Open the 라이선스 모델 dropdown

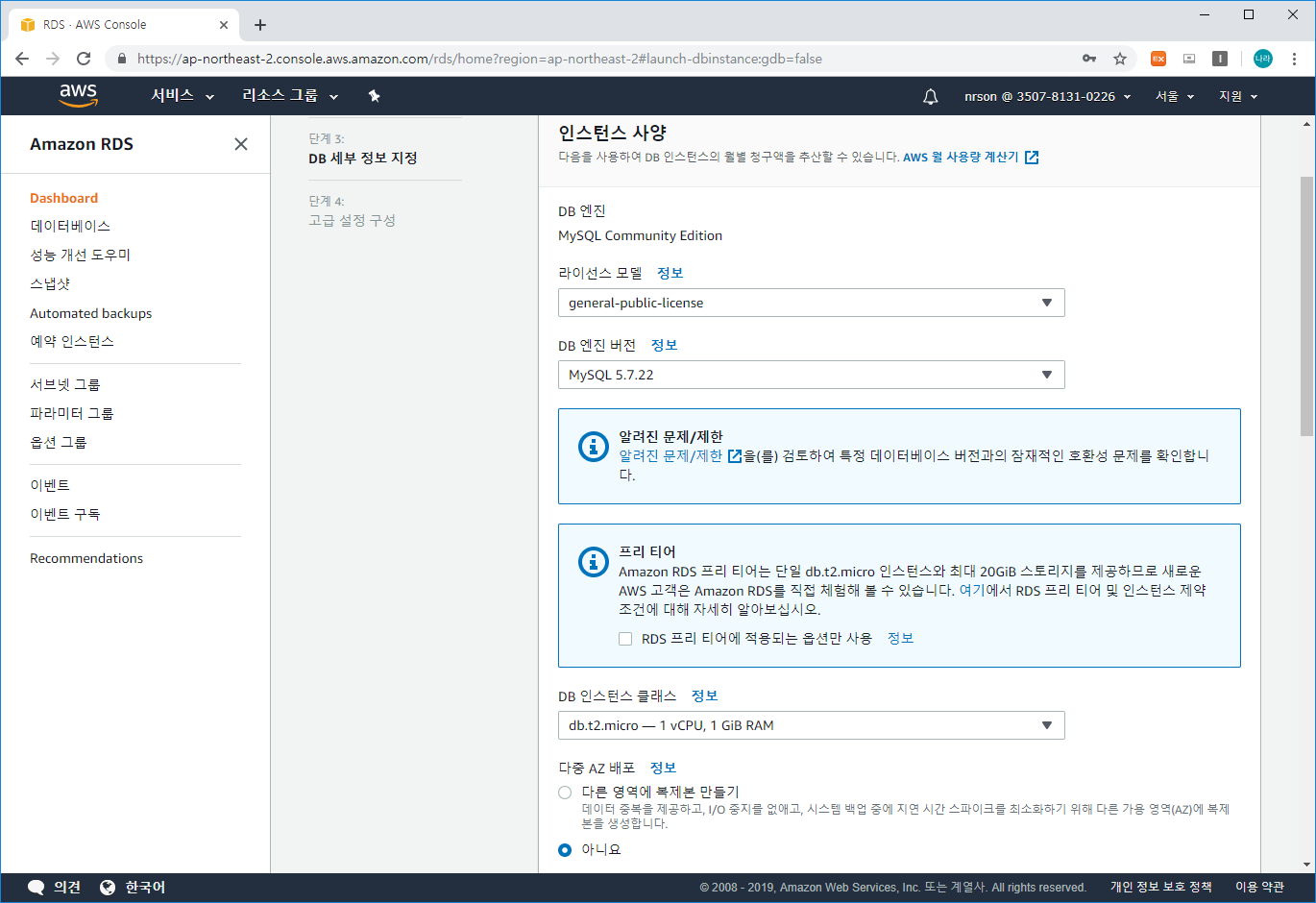[x=812, y=303]
